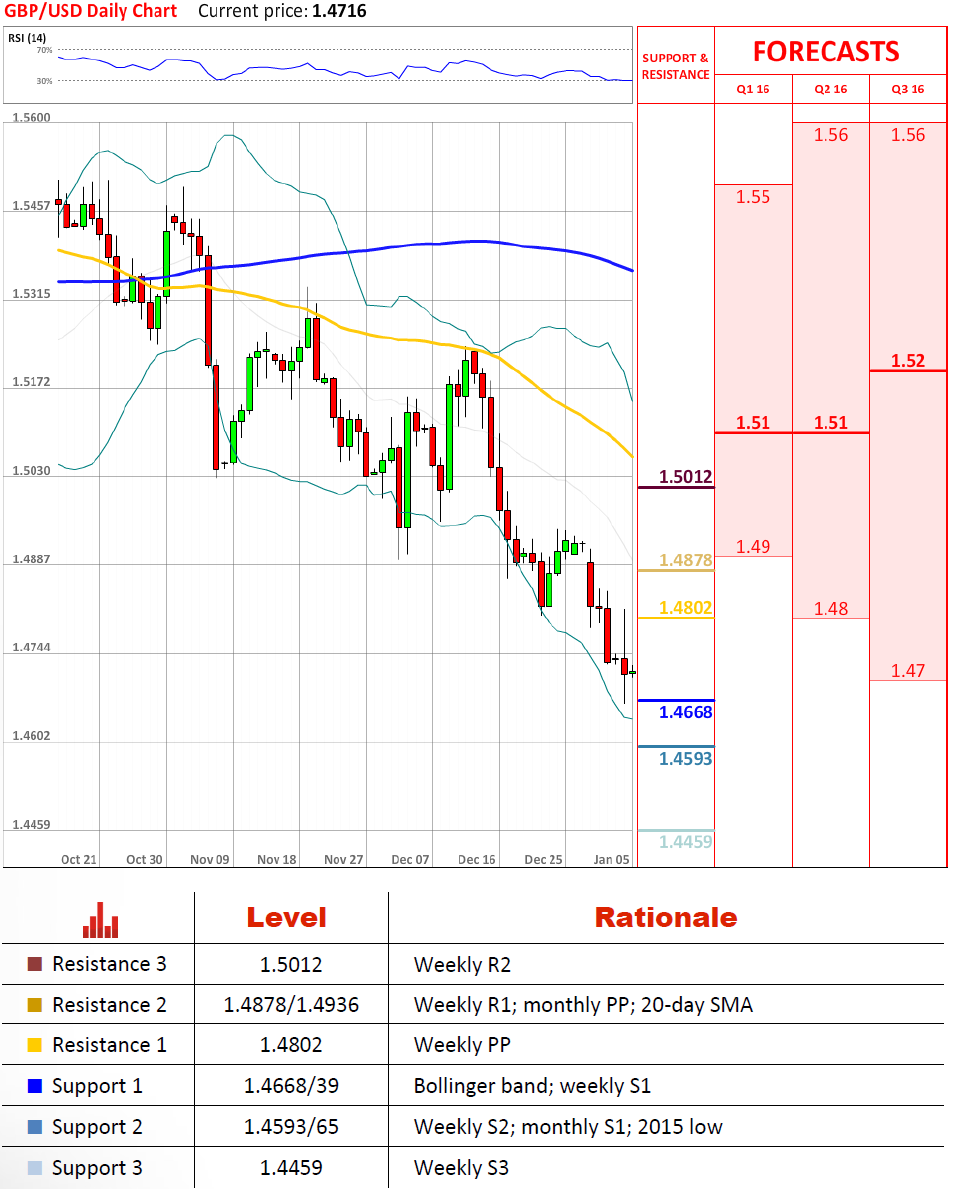The image size is (953, 1189).
Task: Click the Weekly R2 rationale cell
Action: 462,965
